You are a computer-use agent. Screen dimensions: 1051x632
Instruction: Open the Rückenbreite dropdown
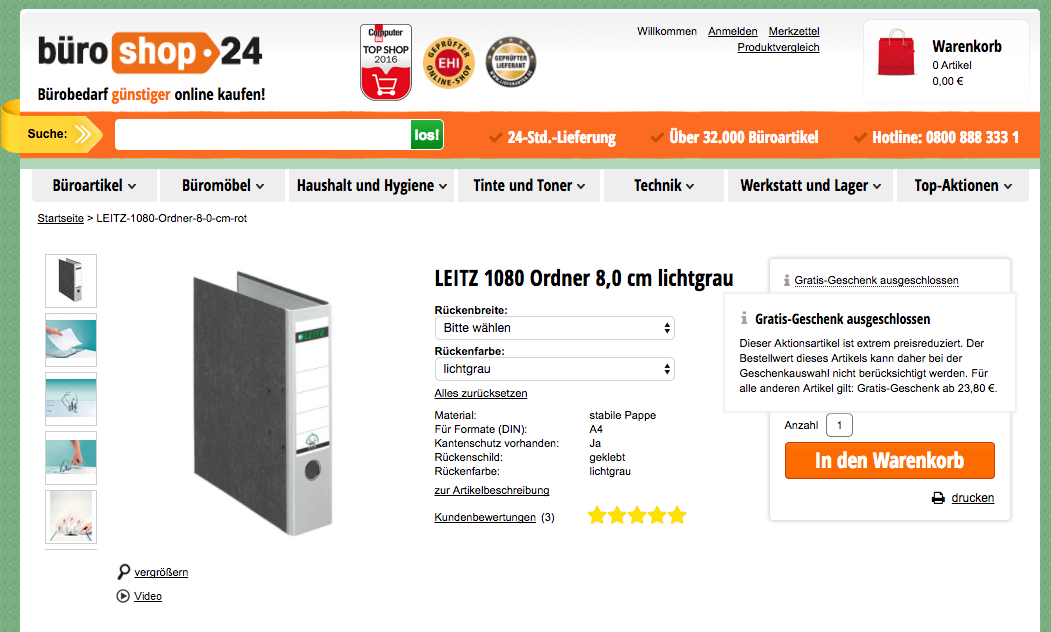(554, 328)
